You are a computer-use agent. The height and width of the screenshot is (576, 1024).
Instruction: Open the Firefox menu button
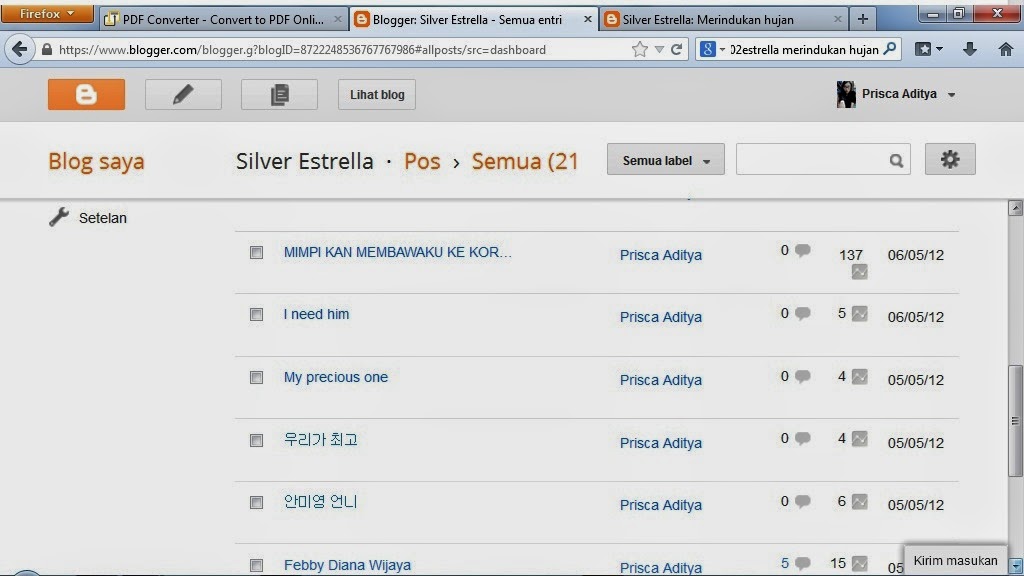coord(47,13)
